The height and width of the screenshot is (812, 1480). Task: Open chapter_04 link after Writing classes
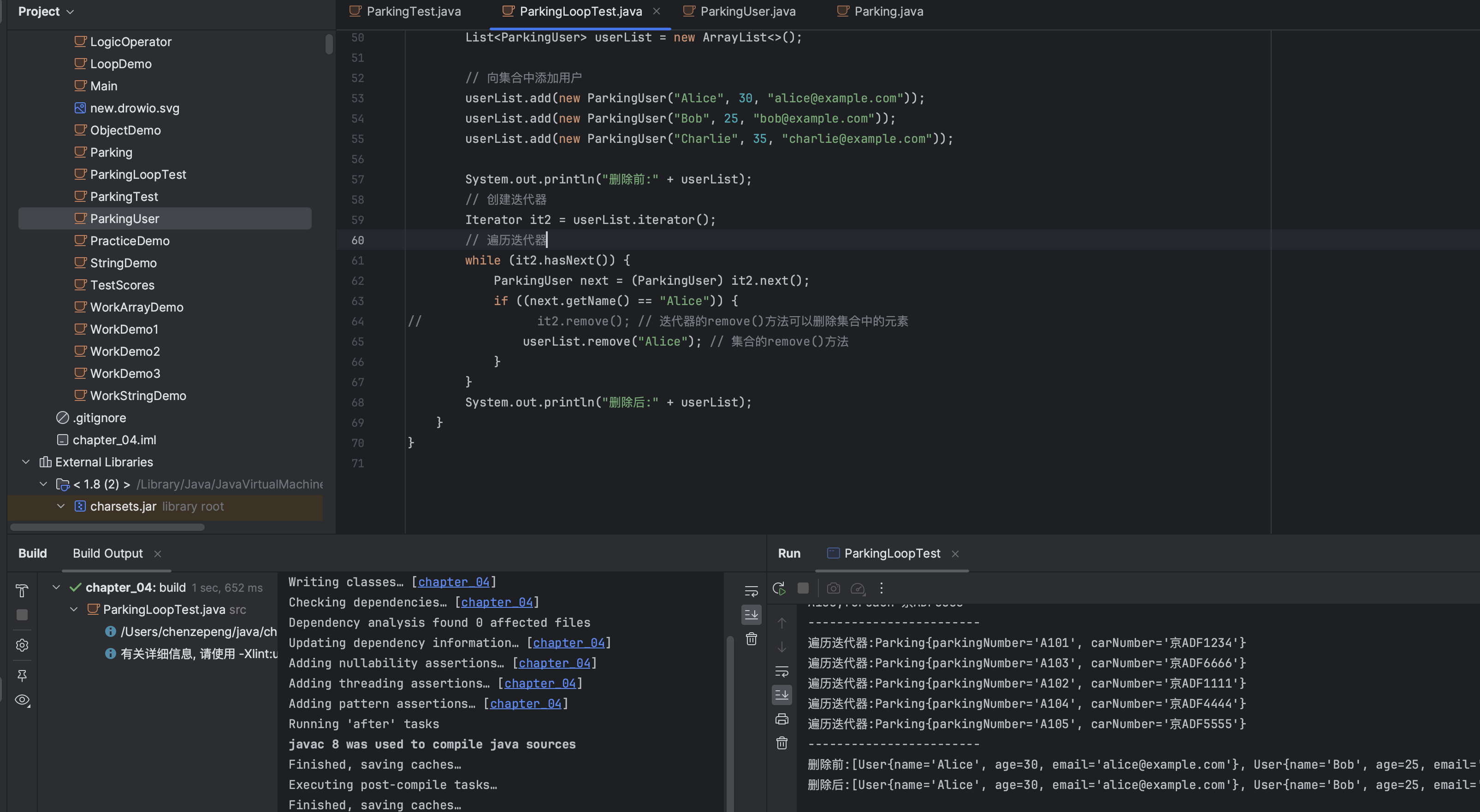pos(453,582)
